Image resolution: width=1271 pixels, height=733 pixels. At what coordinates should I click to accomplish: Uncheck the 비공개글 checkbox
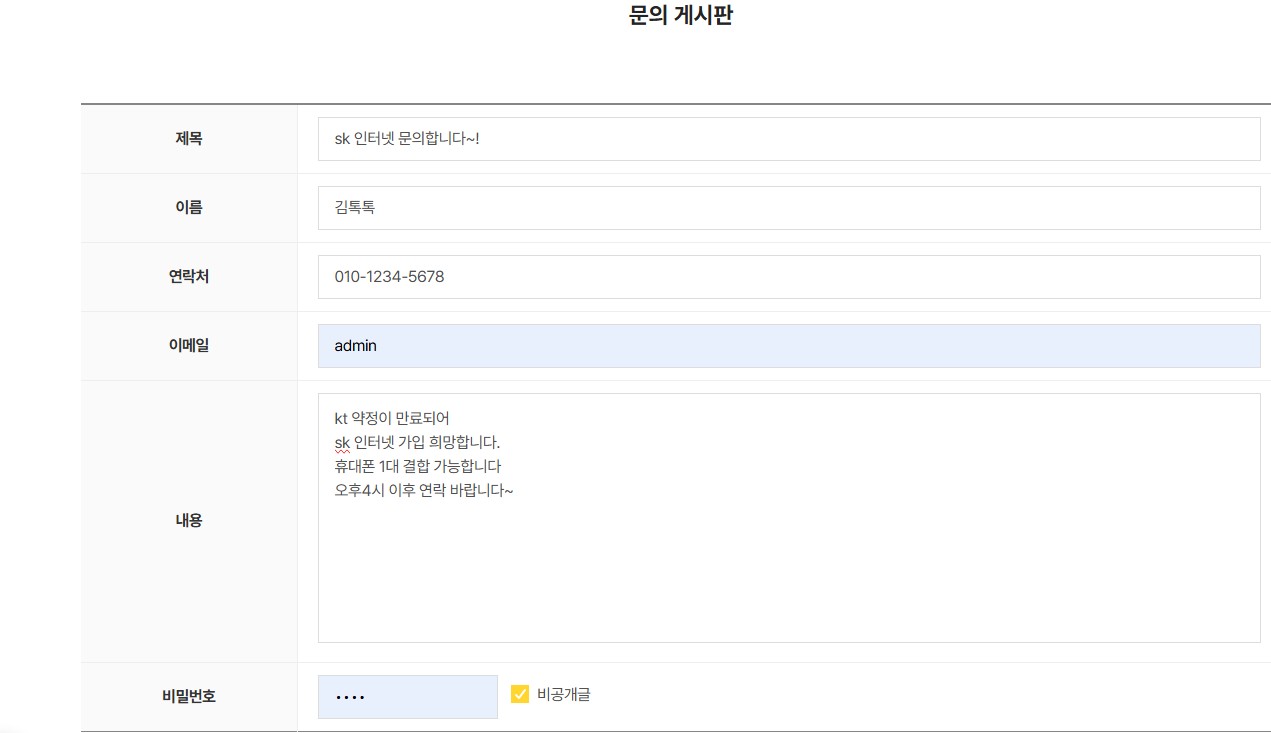(x=520, y=694)
